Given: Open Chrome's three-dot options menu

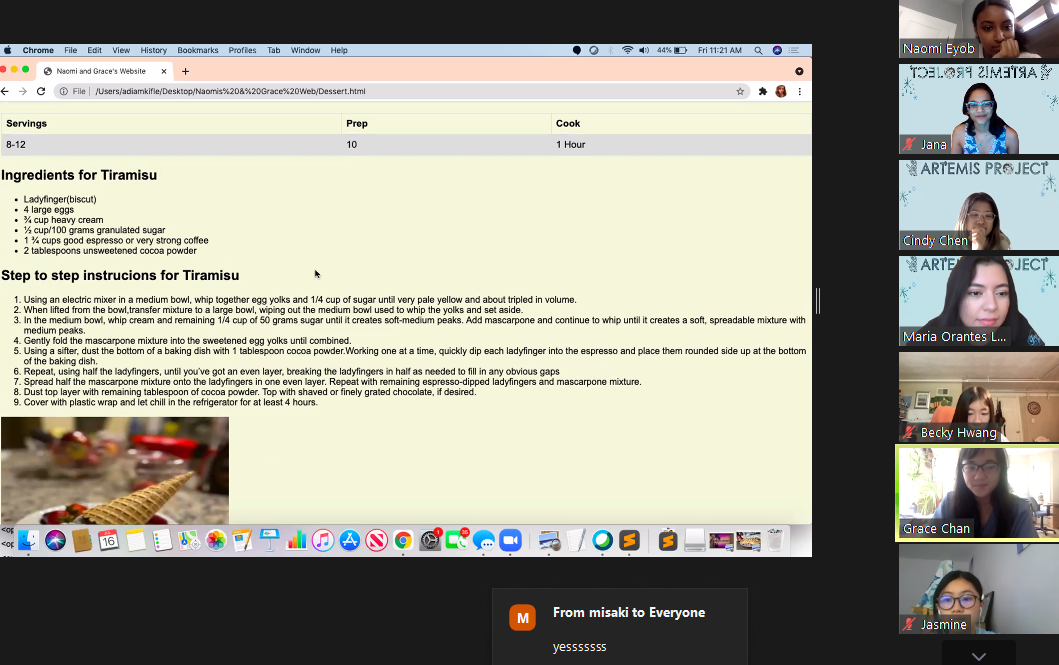Looking at the screenshot, I should (800, 91).
